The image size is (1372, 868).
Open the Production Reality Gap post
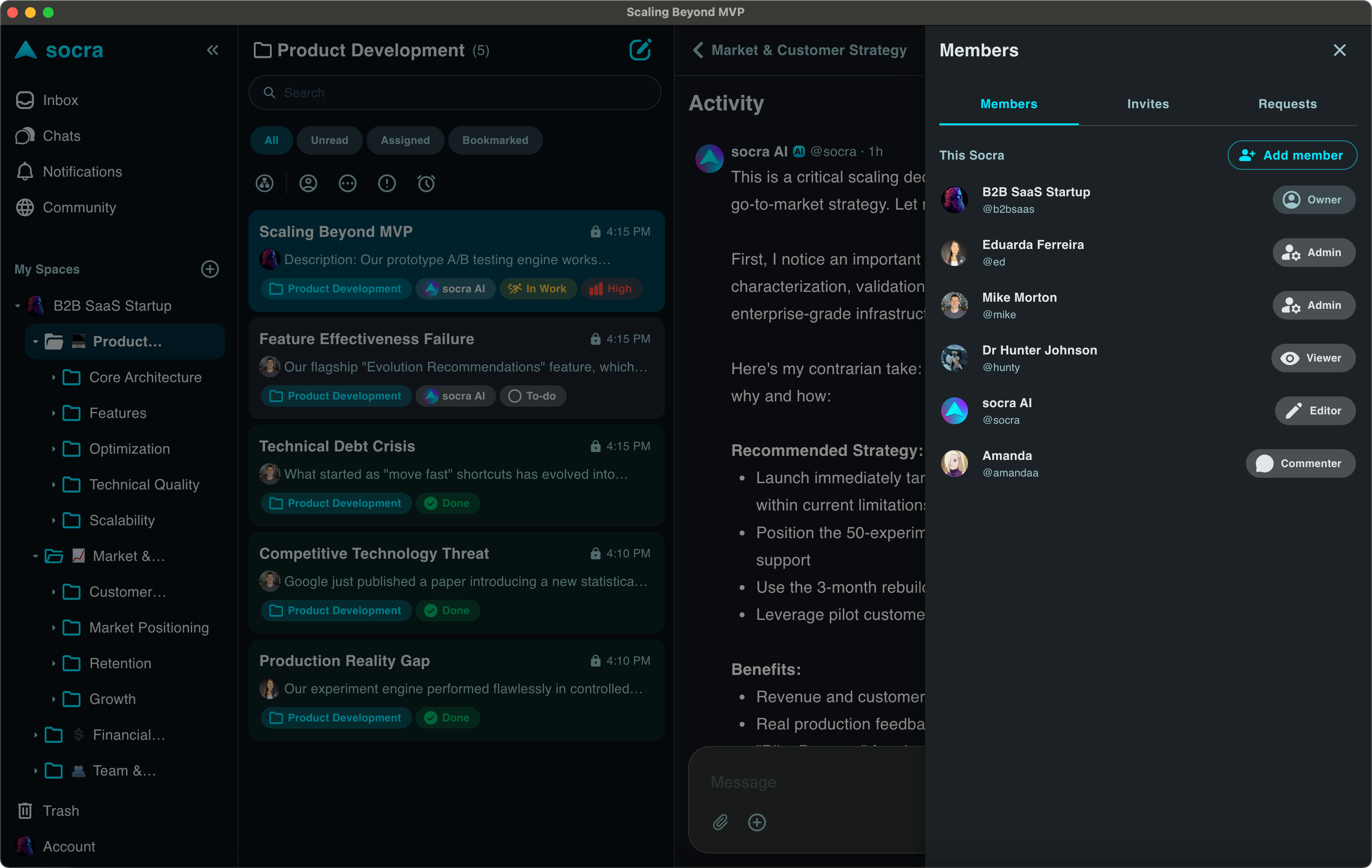click(456, 690)
